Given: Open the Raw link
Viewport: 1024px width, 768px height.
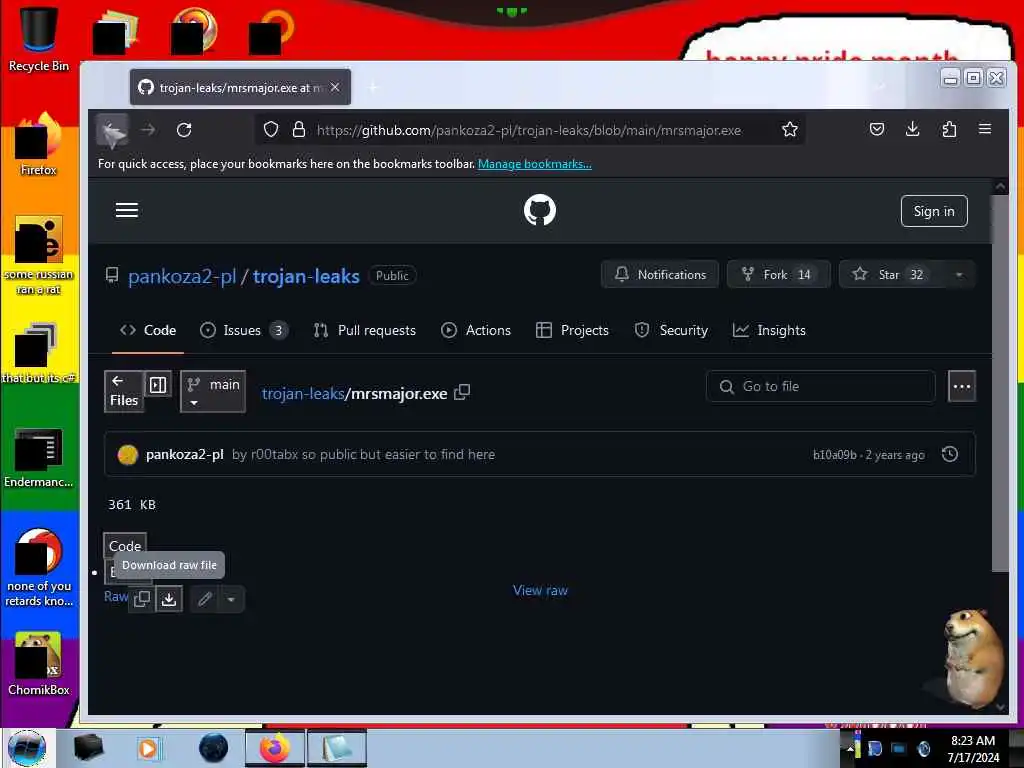Looking at the screenshot, I should coord(116,596).
